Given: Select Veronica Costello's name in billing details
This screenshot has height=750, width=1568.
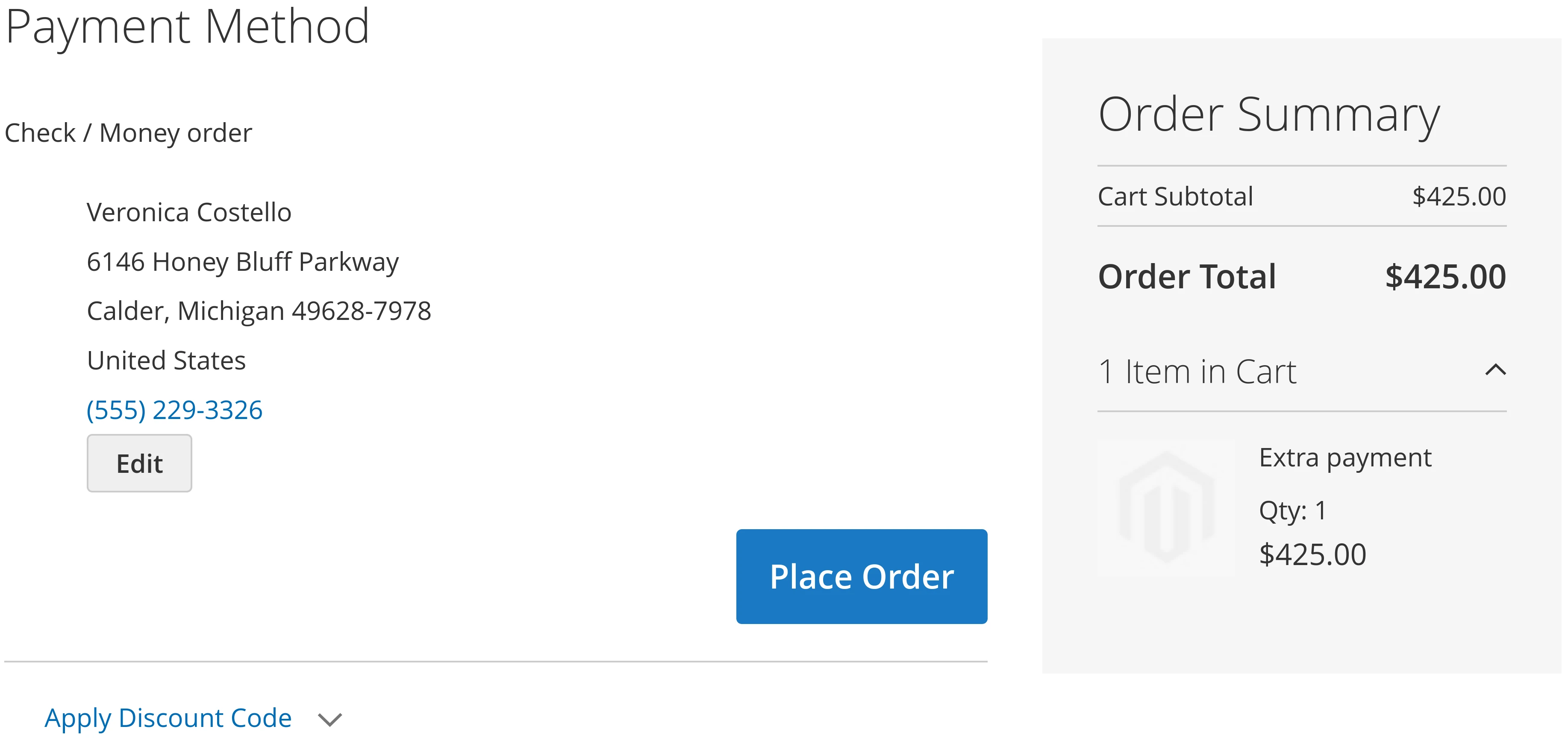Looking at the screenshot, I should pyautogui.click(x=189, y=212).
